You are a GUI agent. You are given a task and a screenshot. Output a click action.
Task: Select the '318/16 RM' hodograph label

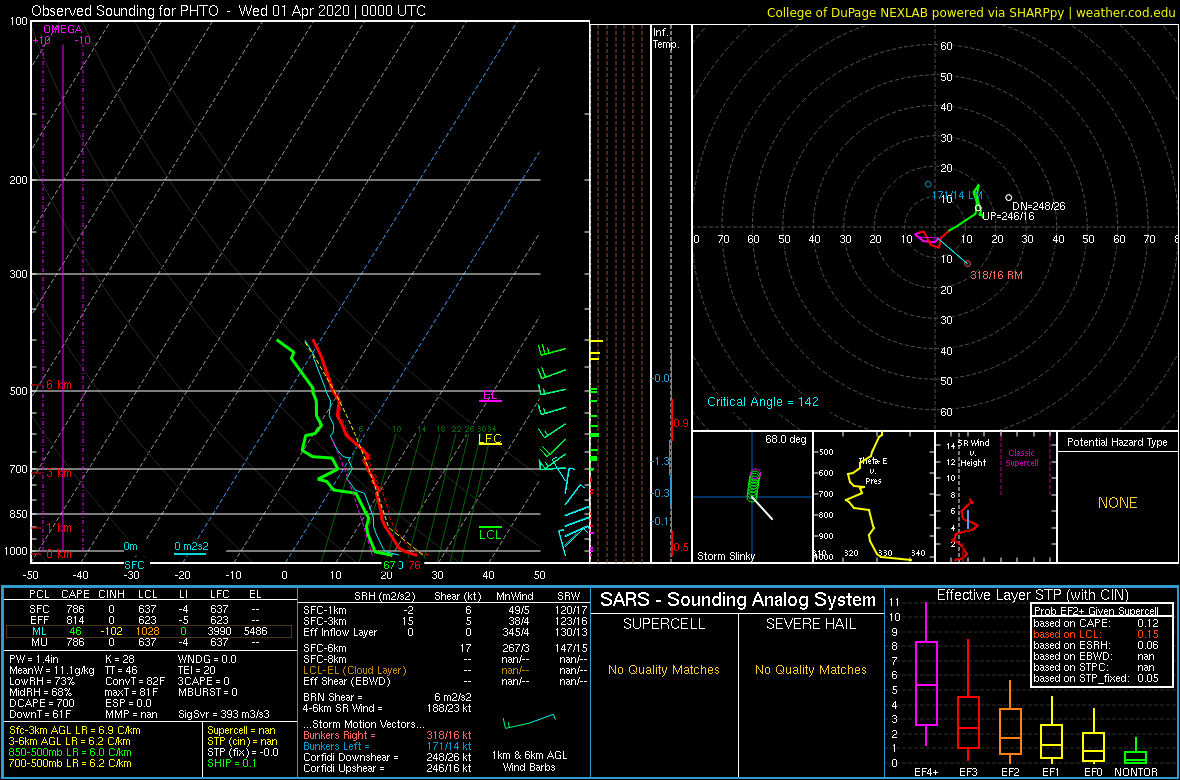[x=996, y=276]
